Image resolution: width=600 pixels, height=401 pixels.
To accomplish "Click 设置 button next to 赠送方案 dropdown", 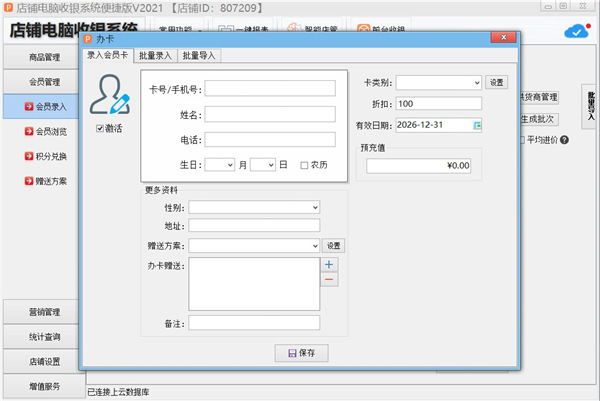I will point(333,246).
